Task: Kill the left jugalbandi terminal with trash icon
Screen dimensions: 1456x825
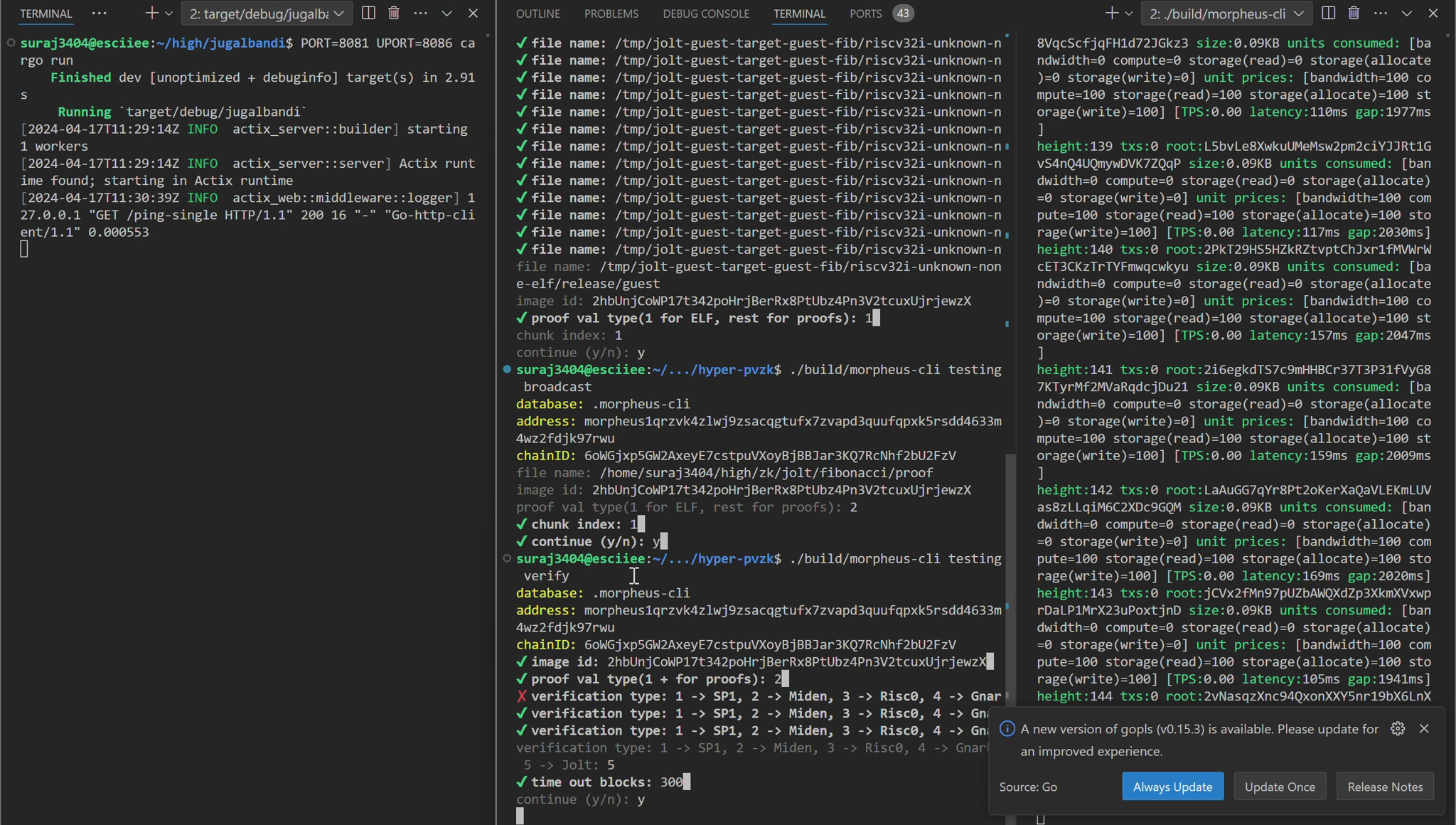Action: pos(394,14)
